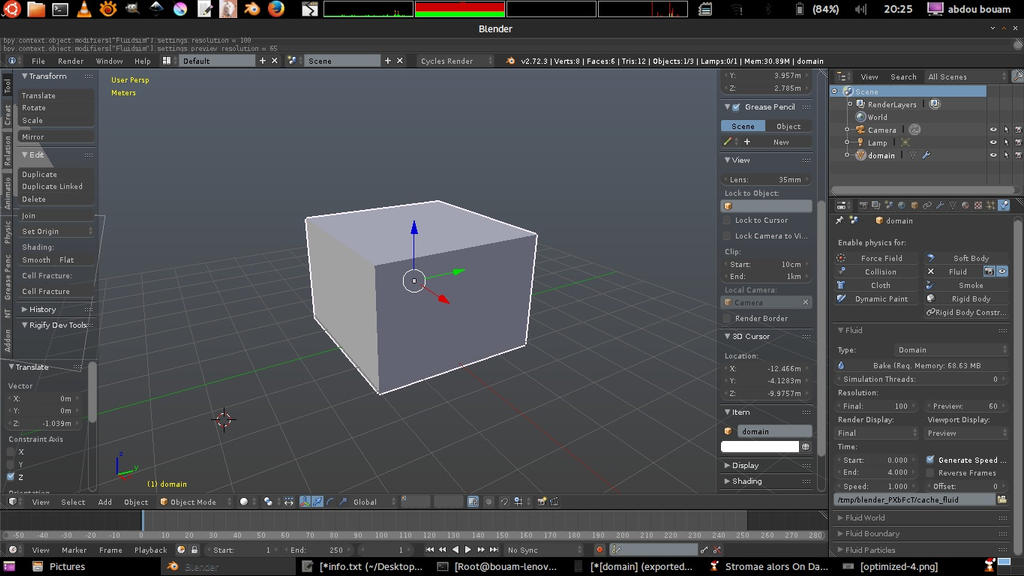Enable Lock Camera to View checkbox

[x=727, y=236]
